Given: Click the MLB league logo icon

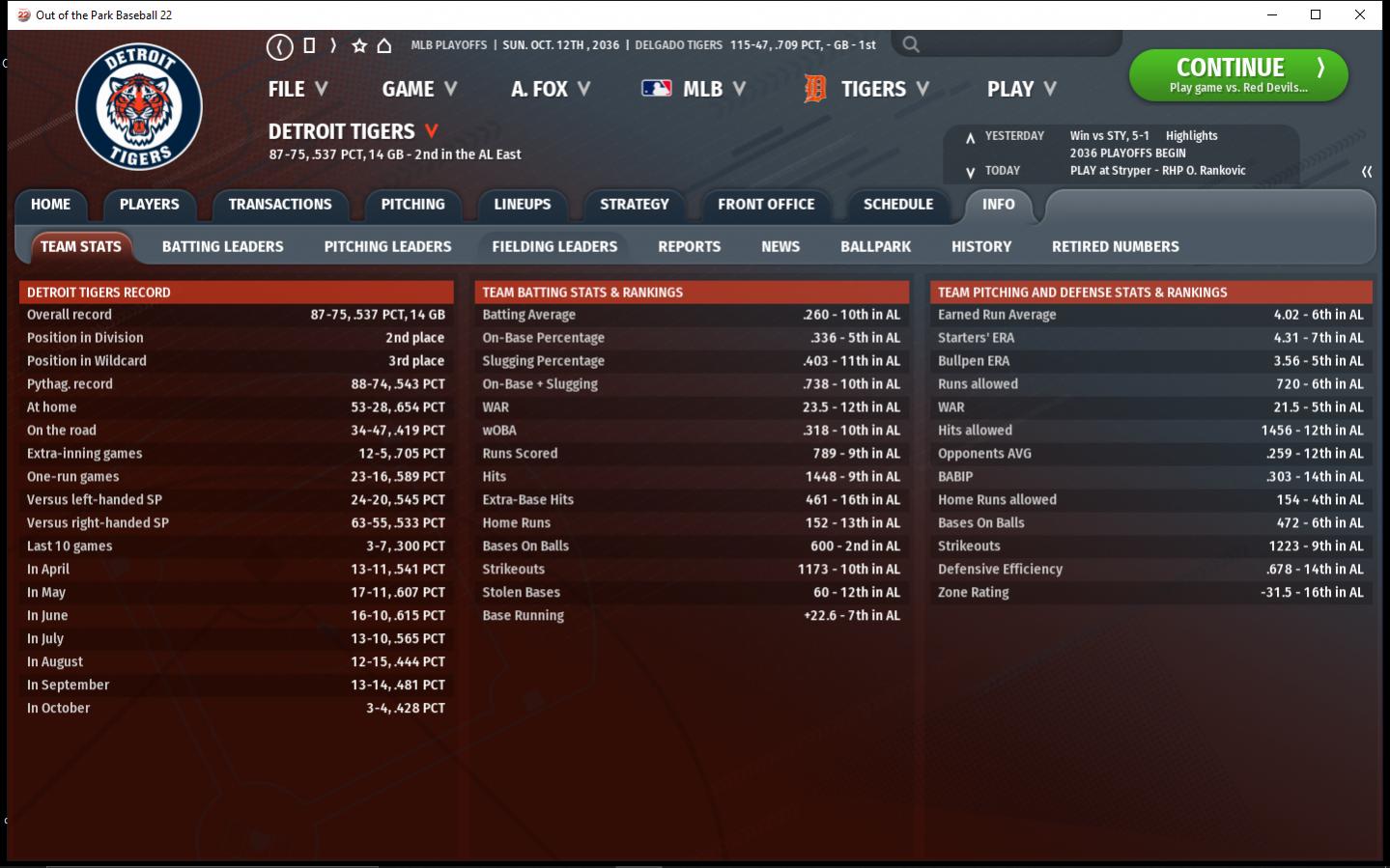Looking at the screenshot, I should [x=657, y=89].
